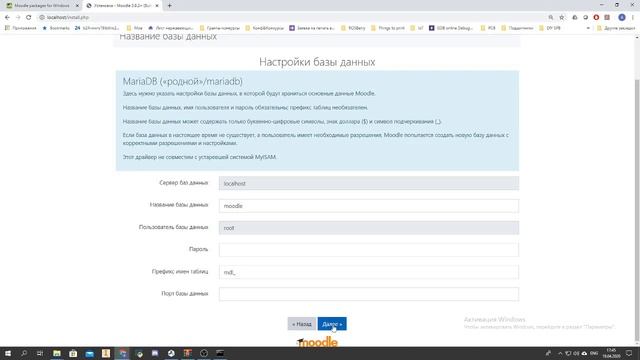
Task: Open Windows taskbar search
Action: click(24, 353)
